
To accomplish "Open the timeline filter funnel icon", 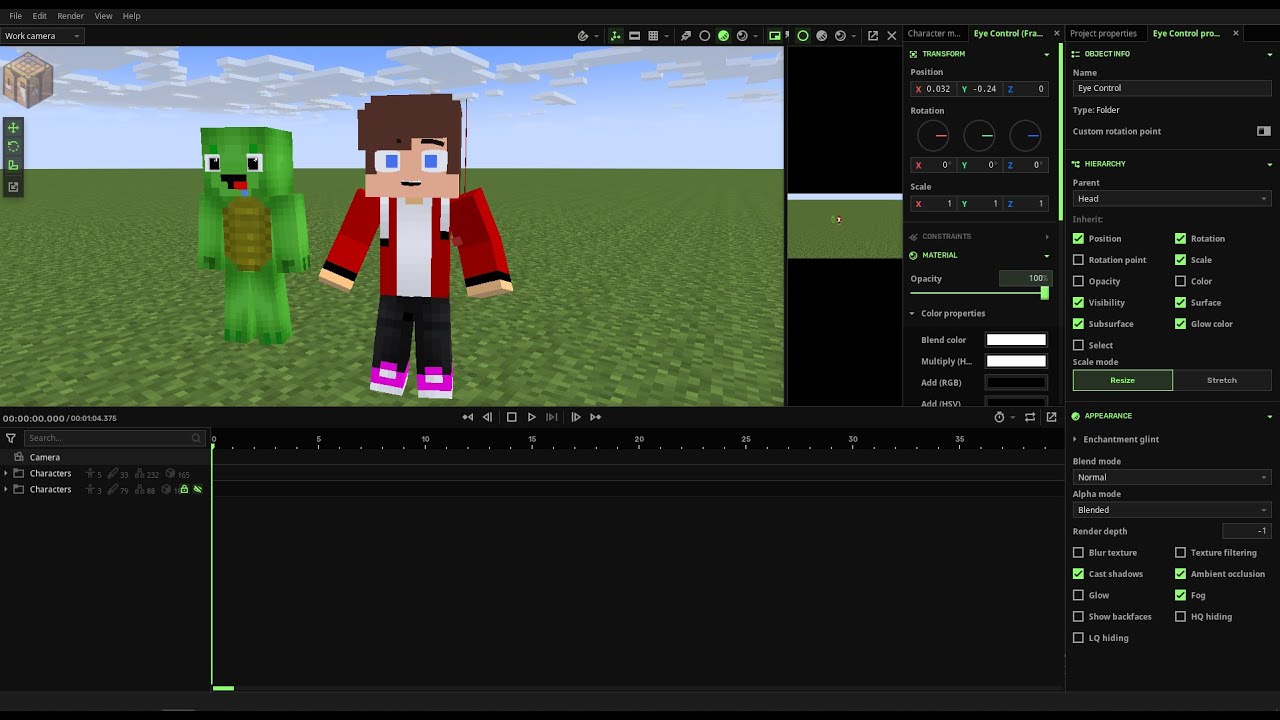I will pyautogui.click(x=11, y=438).
